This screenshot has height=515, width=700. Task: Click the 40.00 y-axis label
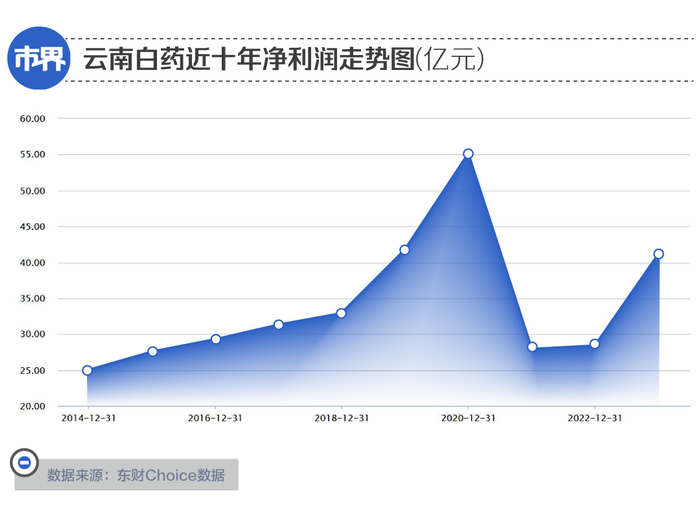click(33, 263)
